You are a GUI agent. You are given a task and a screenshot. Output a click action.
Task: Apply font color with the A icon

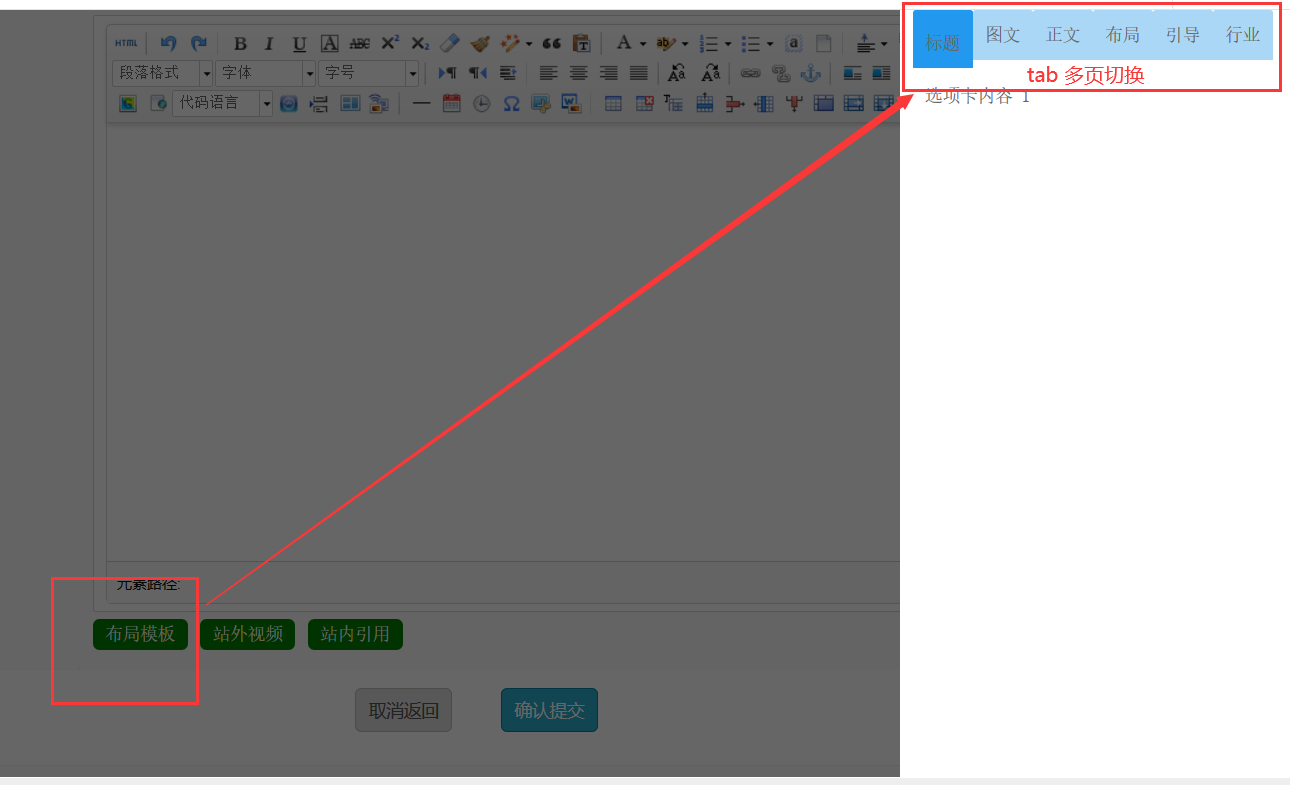click(x=623, y=43)
